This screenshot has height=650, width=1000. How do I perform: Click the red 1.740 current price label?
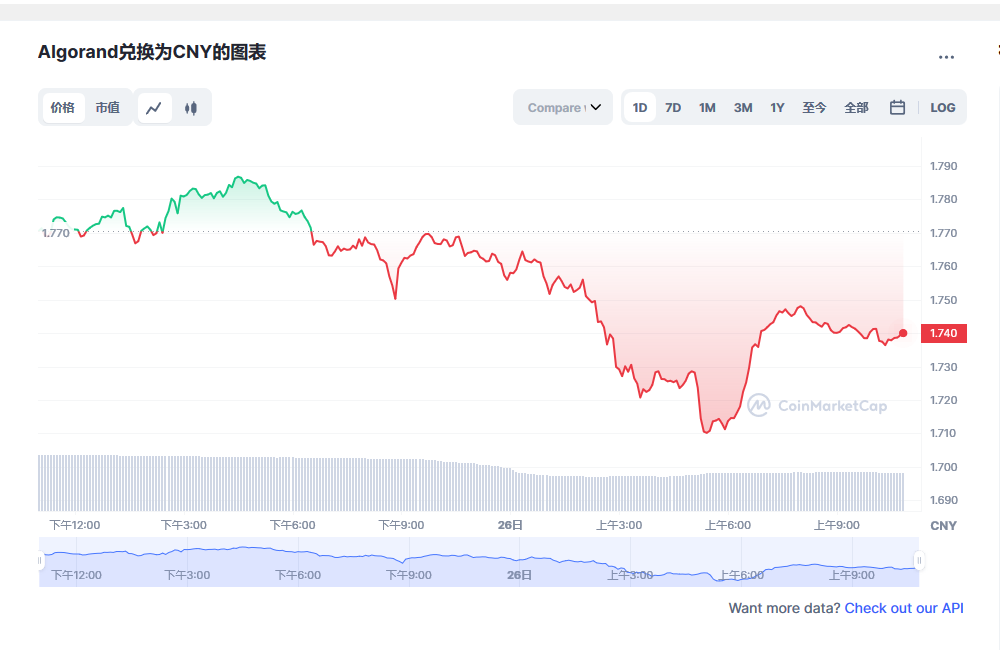(944, 333)
